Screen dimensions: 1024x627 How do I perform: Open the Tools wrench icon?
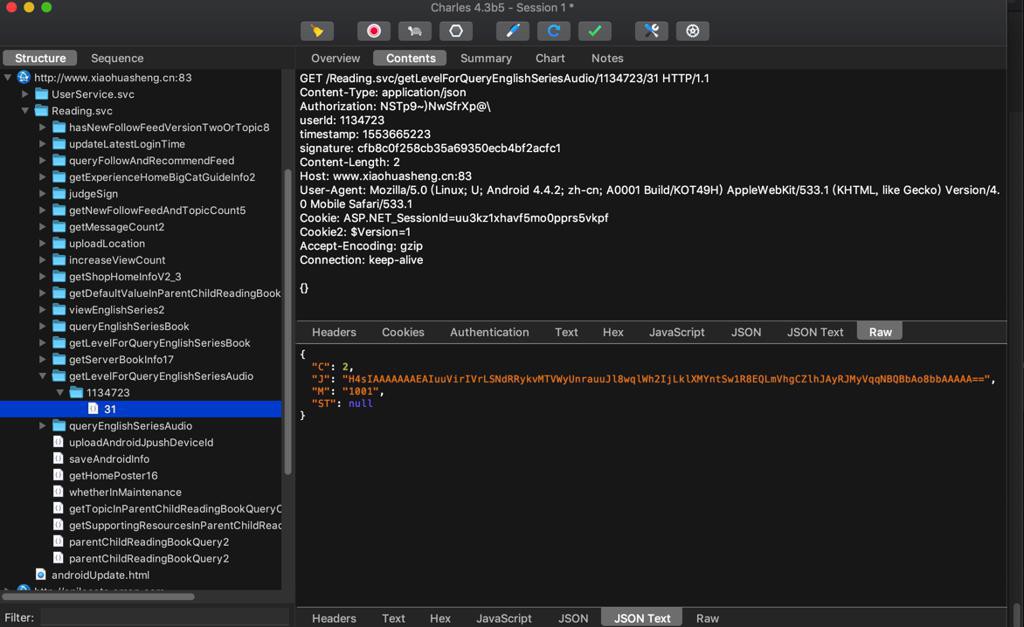(651, 31)
